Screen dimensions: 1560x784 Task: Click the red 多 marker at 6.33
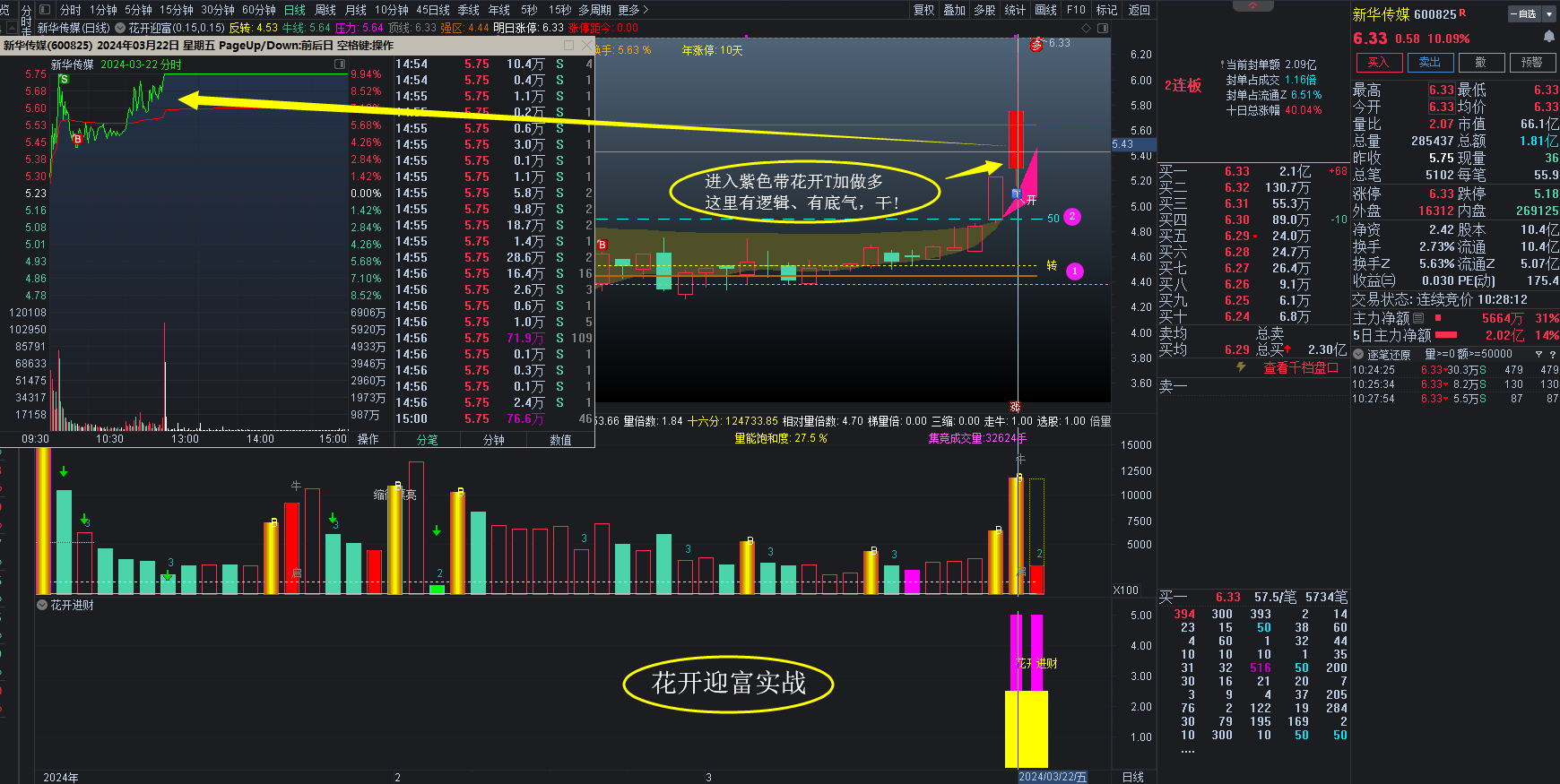[1036, 44]
